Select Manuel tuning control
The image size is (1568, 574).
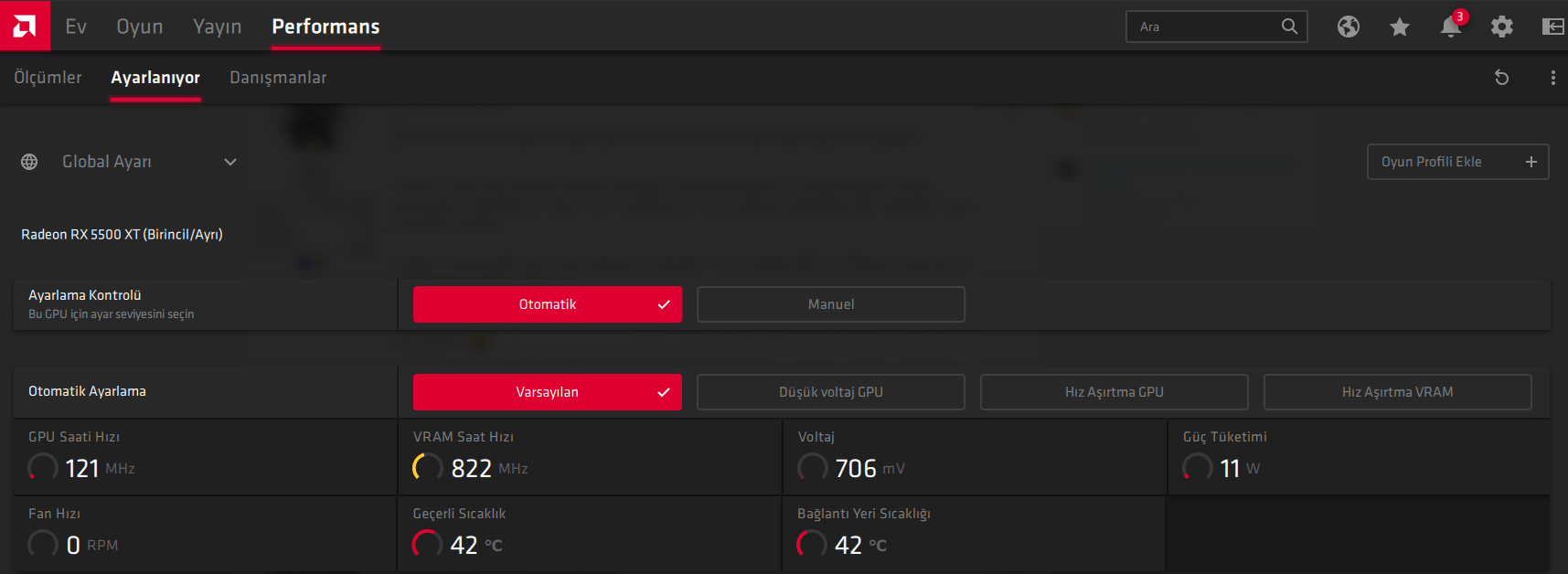click(x=831, y=304)
